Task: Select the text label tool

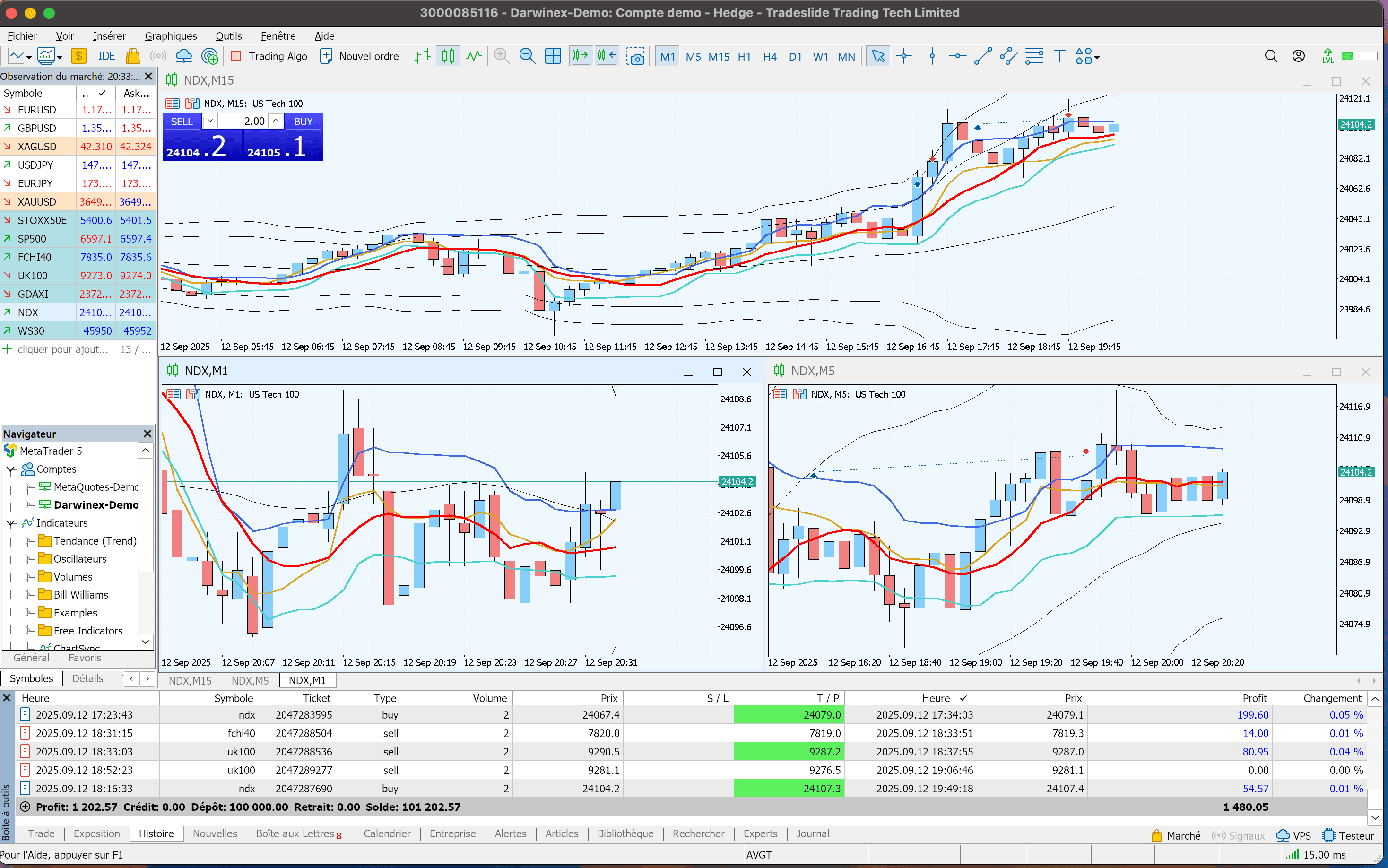Action: (x=1059, y=56)
